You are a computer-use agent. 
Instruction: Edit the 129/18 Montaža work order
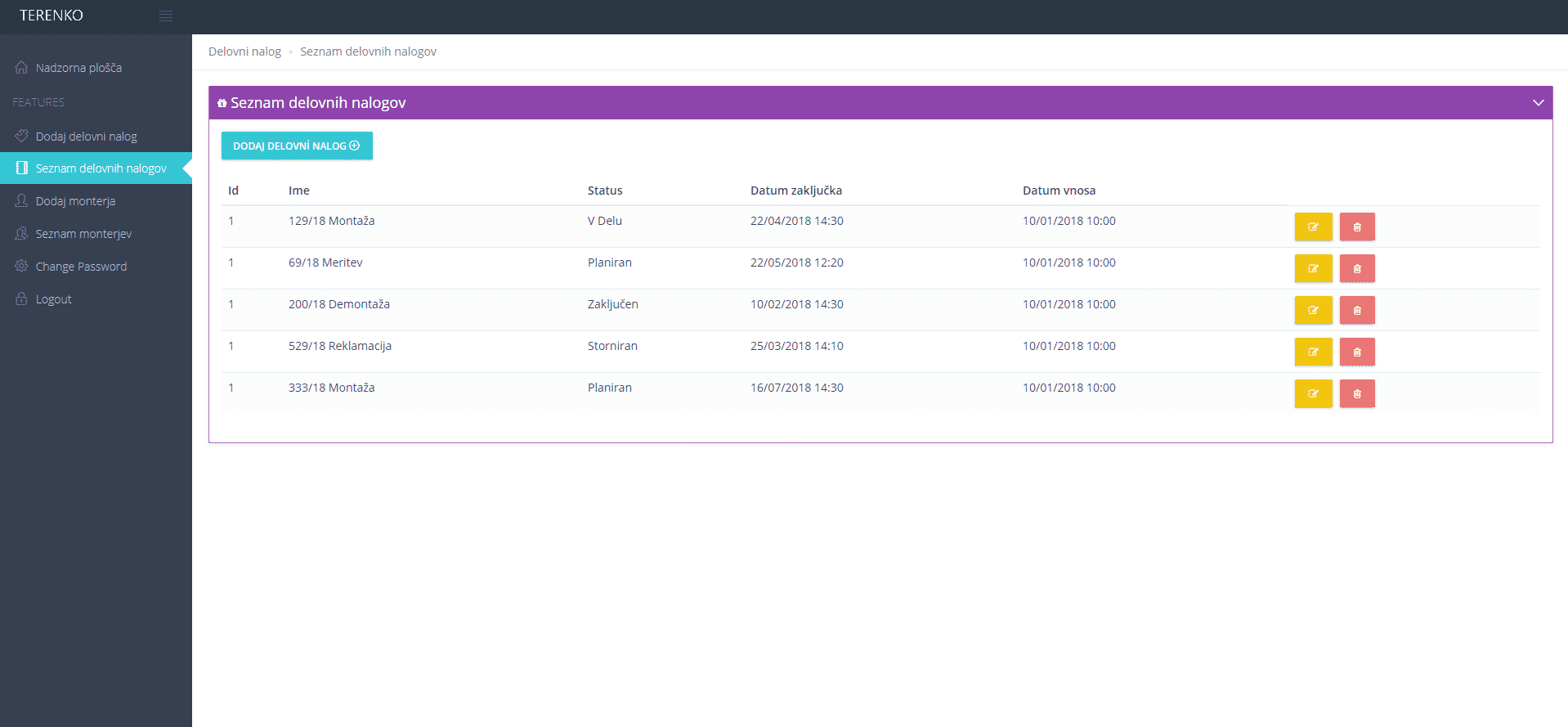(1313, 227)
